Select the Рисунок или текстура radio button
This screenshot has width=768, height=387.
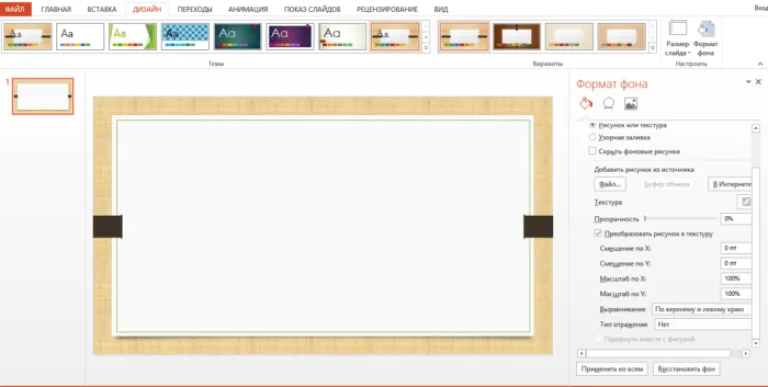pyautogui.click(x=592, y=125)
